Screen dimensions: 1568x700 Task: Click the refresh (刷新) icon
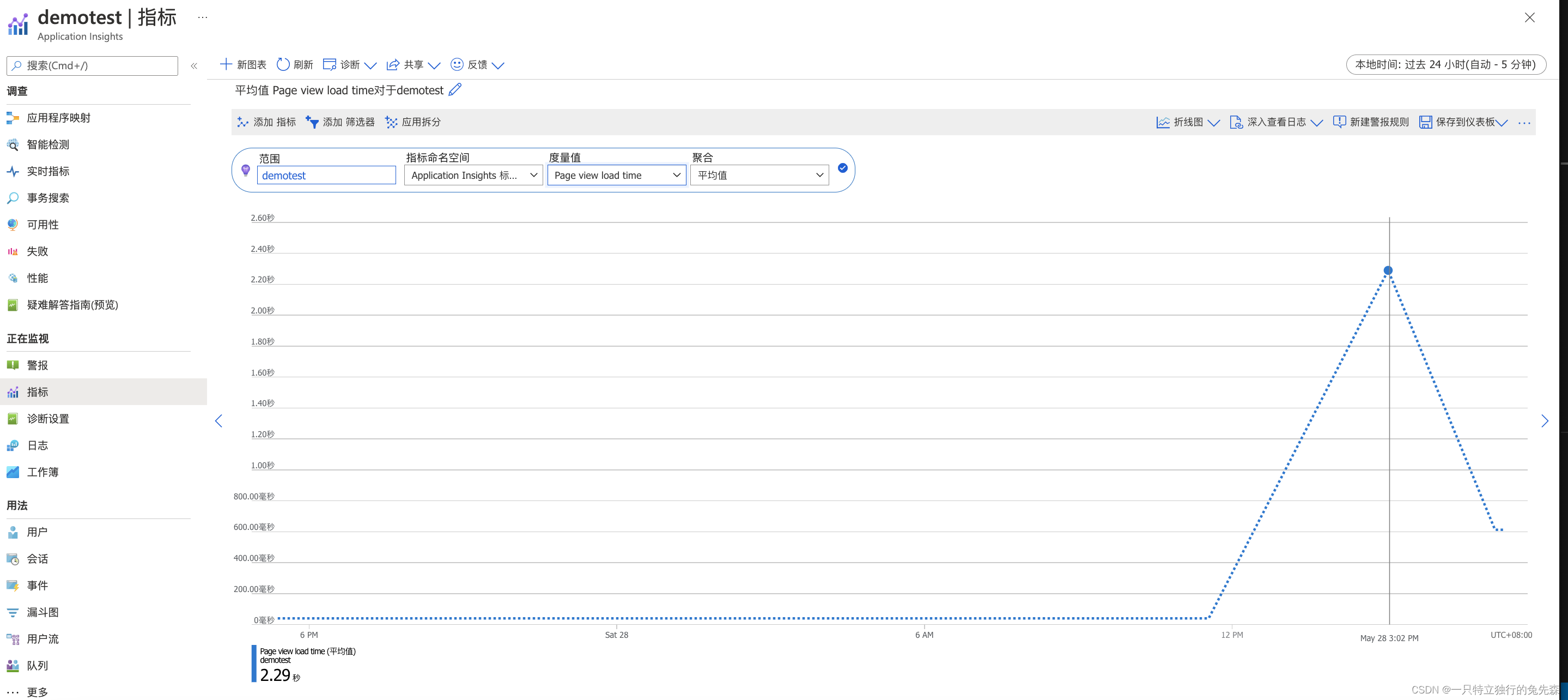[283, 64]
